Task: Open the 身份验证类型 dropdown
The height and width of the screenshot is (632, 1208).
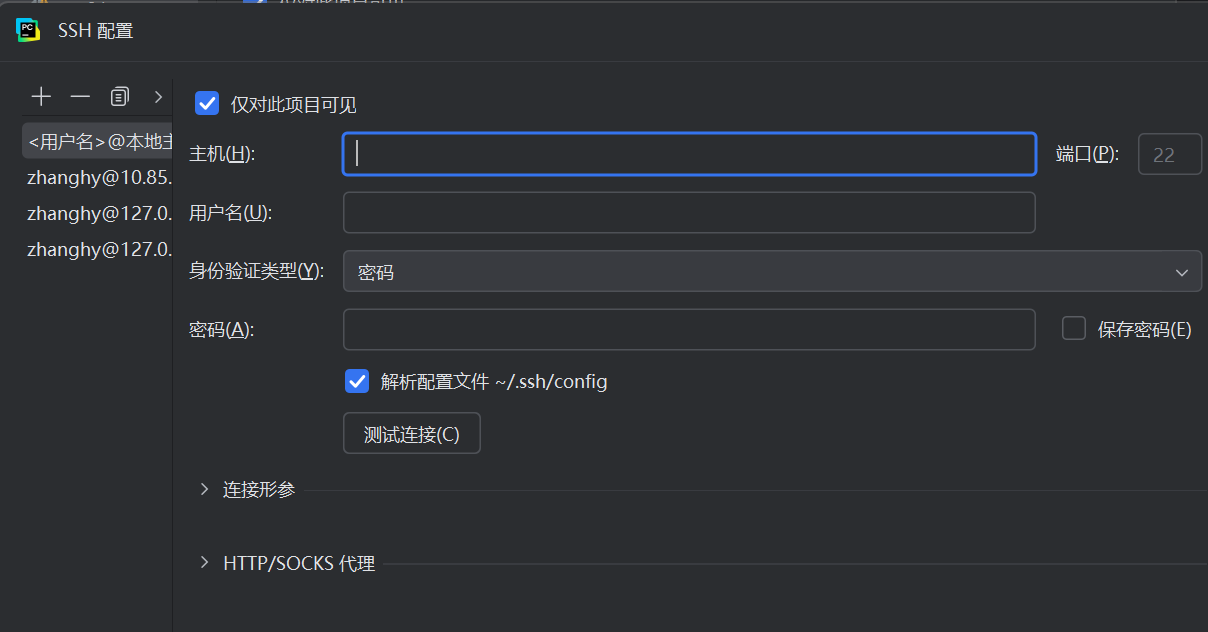Action: [x=771, y=272]
